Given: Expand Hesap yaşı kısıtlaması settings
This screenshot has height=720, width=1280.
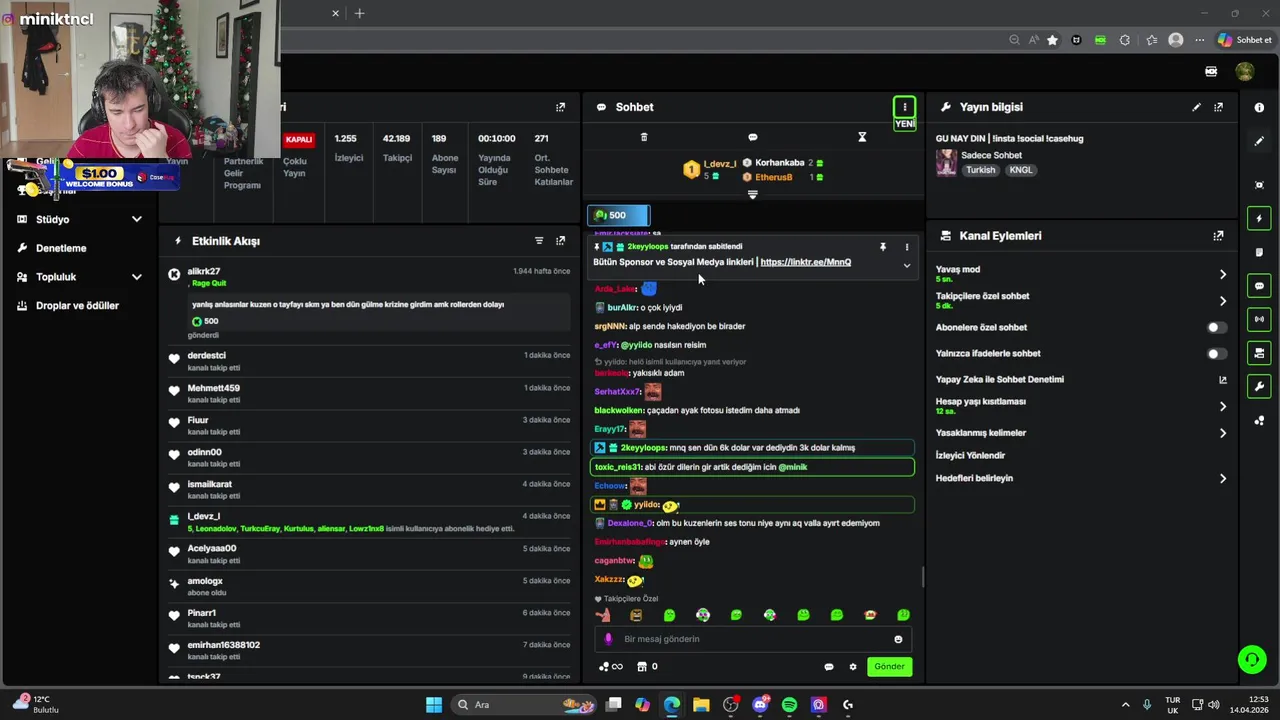Looking at the screenshot, I should pyautogui.click(x=1222, y=406).
